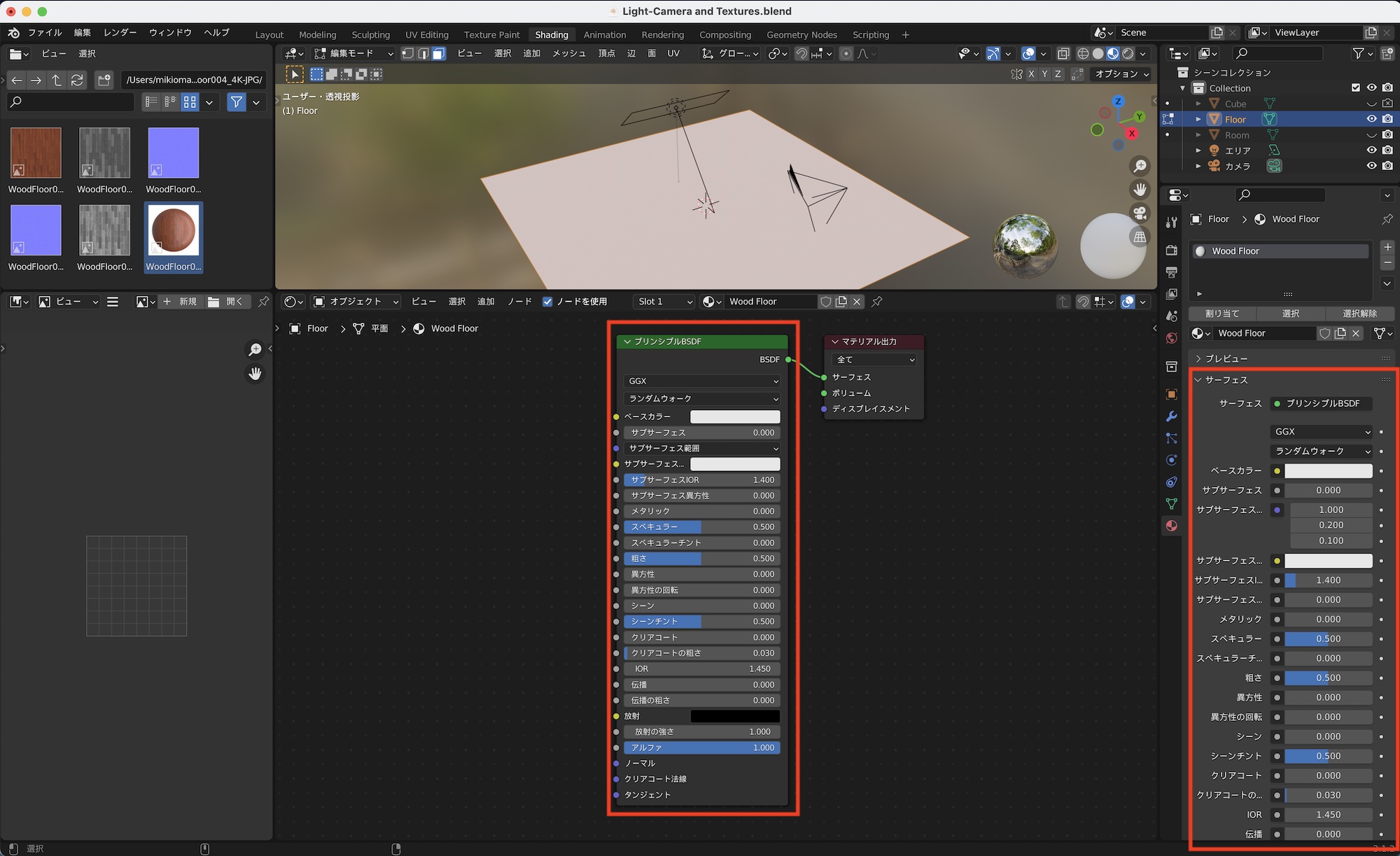The image size is (1400, 856).
Task: Open the Slot 1 dropdown
Action: click(x=664, y=302)
